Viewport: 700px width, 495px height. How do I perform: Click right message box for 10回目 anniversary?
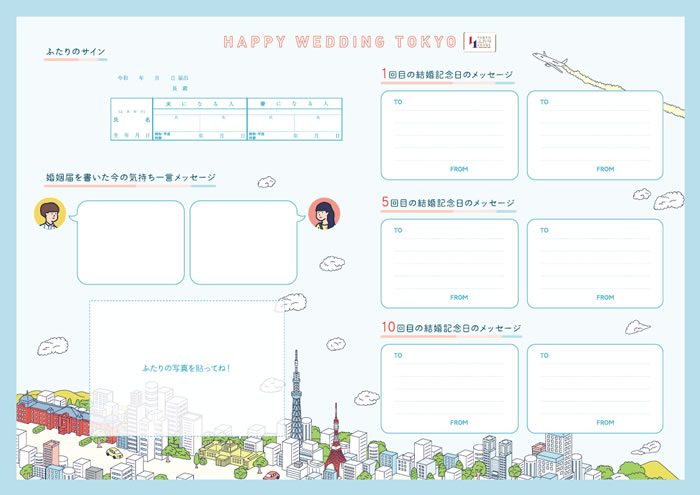(595, 389)
